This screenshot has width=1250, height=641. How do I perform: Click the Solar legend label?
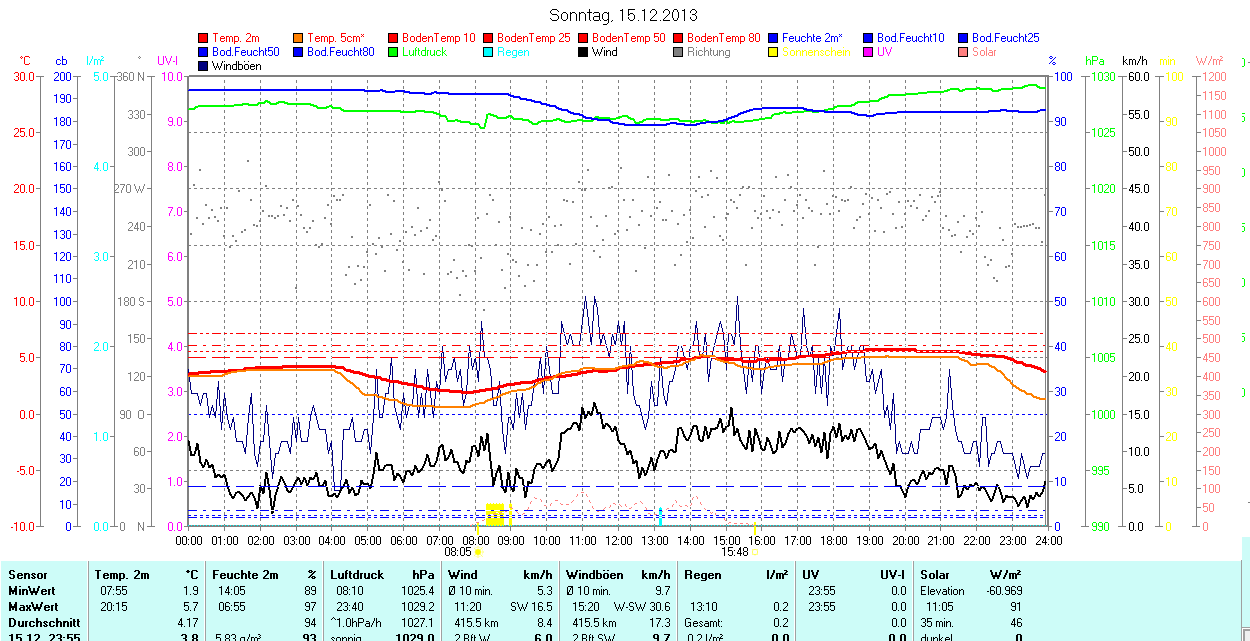pyautogui.click(x=984, y=52)
